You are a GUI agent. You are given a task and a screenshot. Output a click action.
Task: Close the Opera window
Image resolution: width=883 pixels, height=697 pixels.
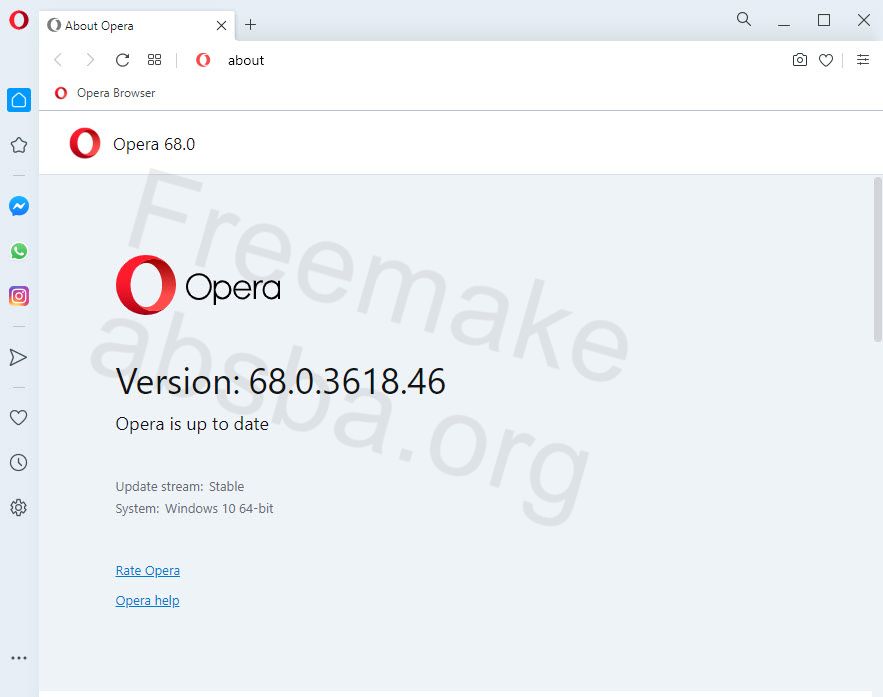pyautogui.click(x=864, y=20)
